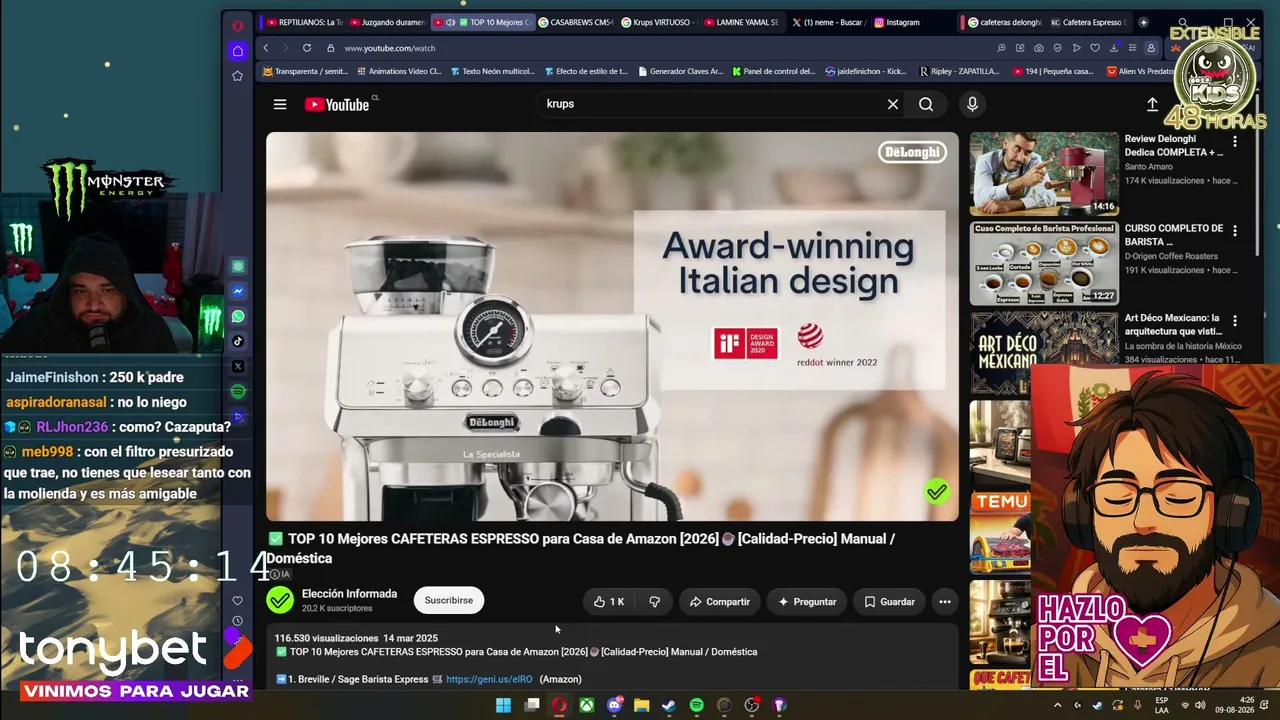Screen dimensions: 1280x720
Task: Switch to Krups VIRTUOSO tab
Action: click(658, 22)
